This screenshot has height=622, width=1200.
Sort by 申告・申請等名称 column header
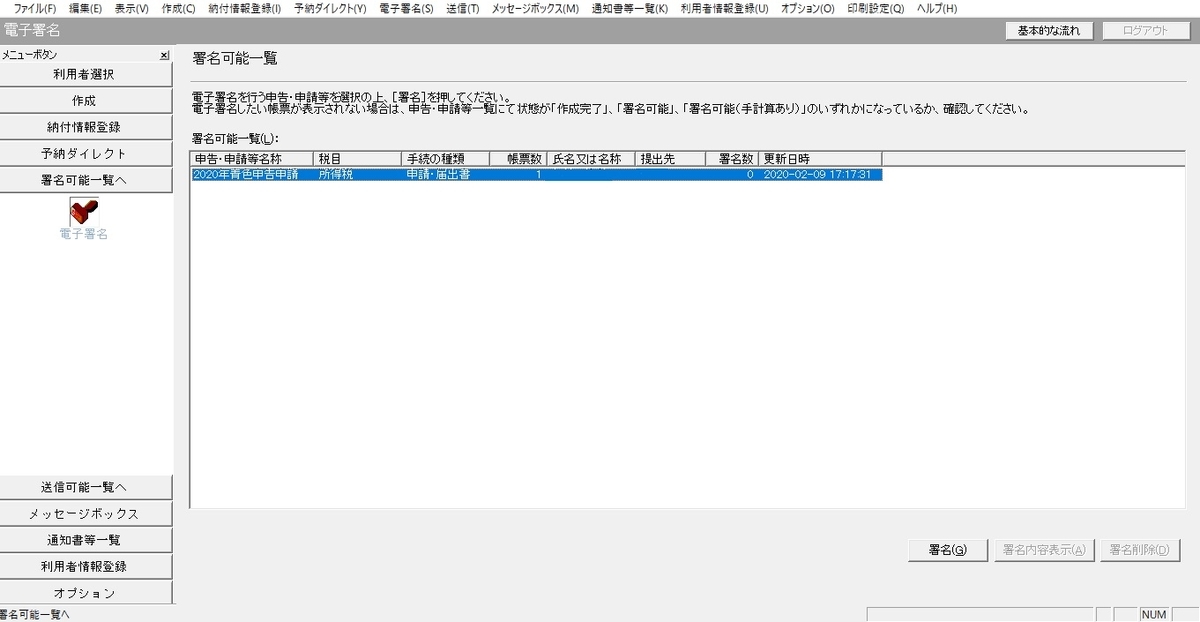click(252, 159)
